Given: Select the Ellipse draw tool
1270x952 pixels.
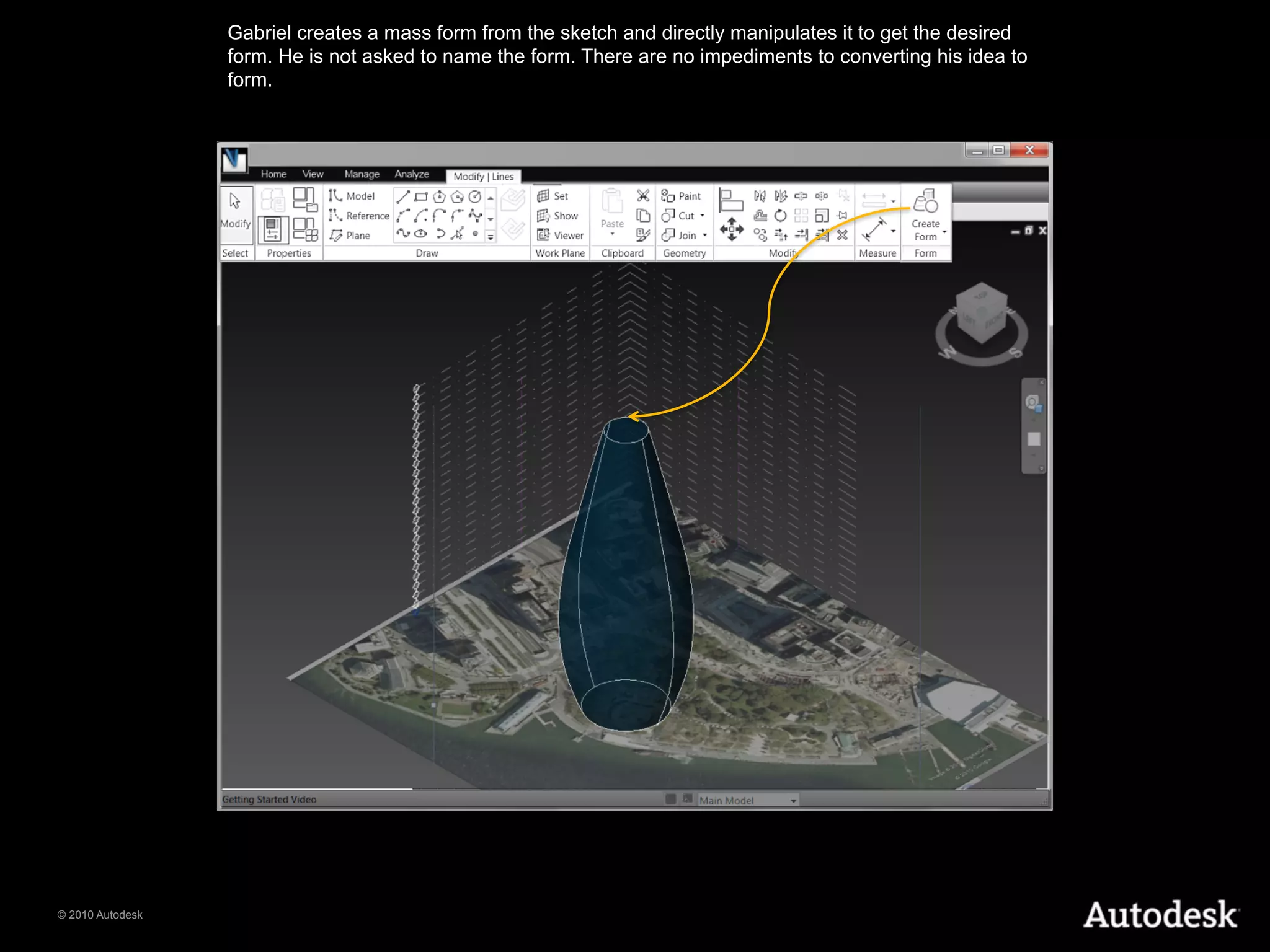Looking at the screenshot, I should [x=421, y=234].
